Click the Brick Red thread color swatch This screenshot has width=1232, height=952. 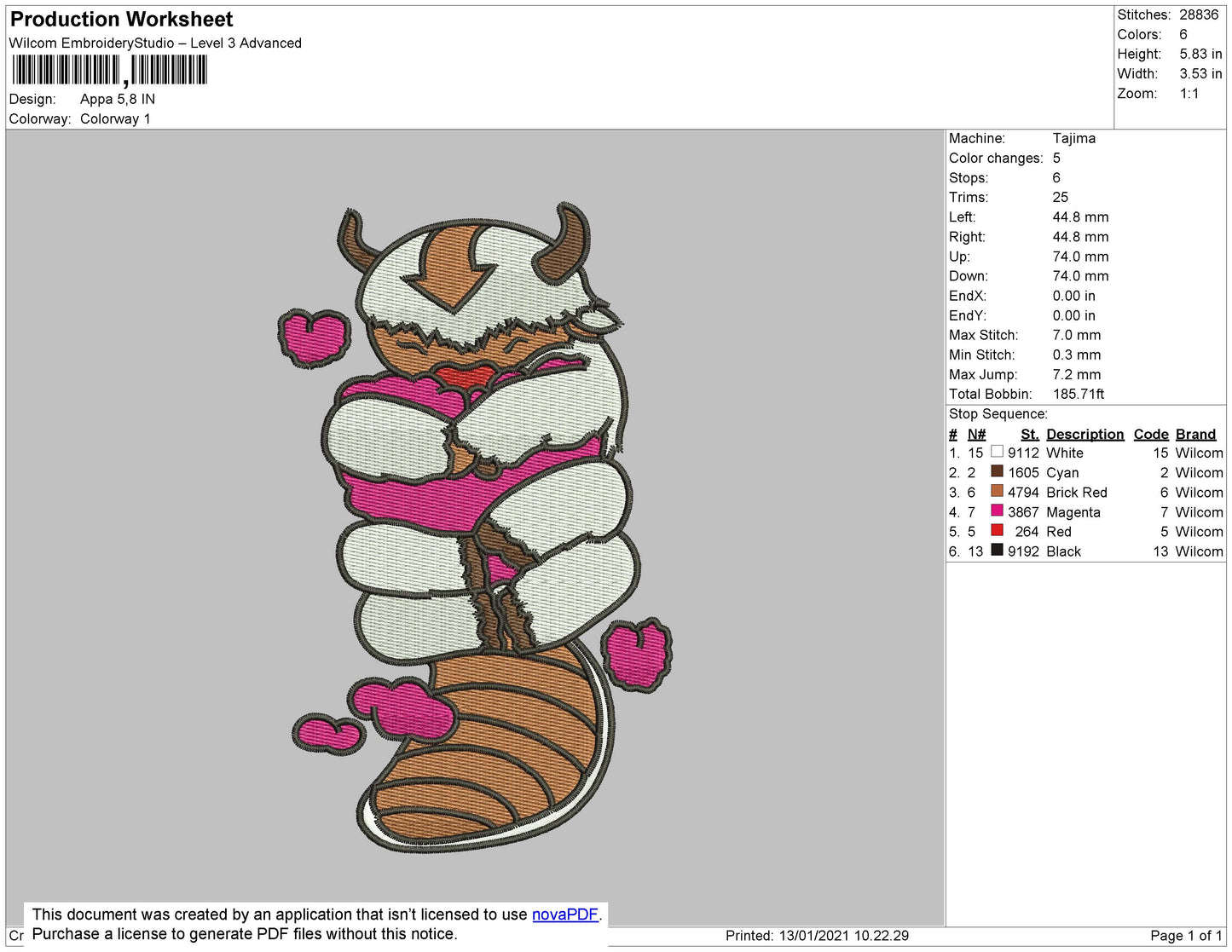[997, 491]
